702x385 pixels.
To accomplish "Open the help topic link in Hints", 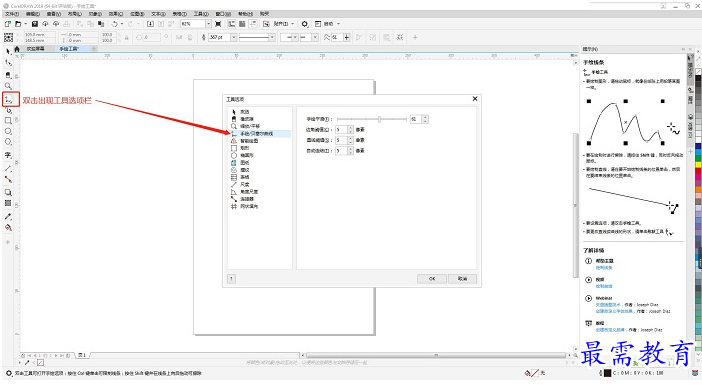I will [604, 268].
